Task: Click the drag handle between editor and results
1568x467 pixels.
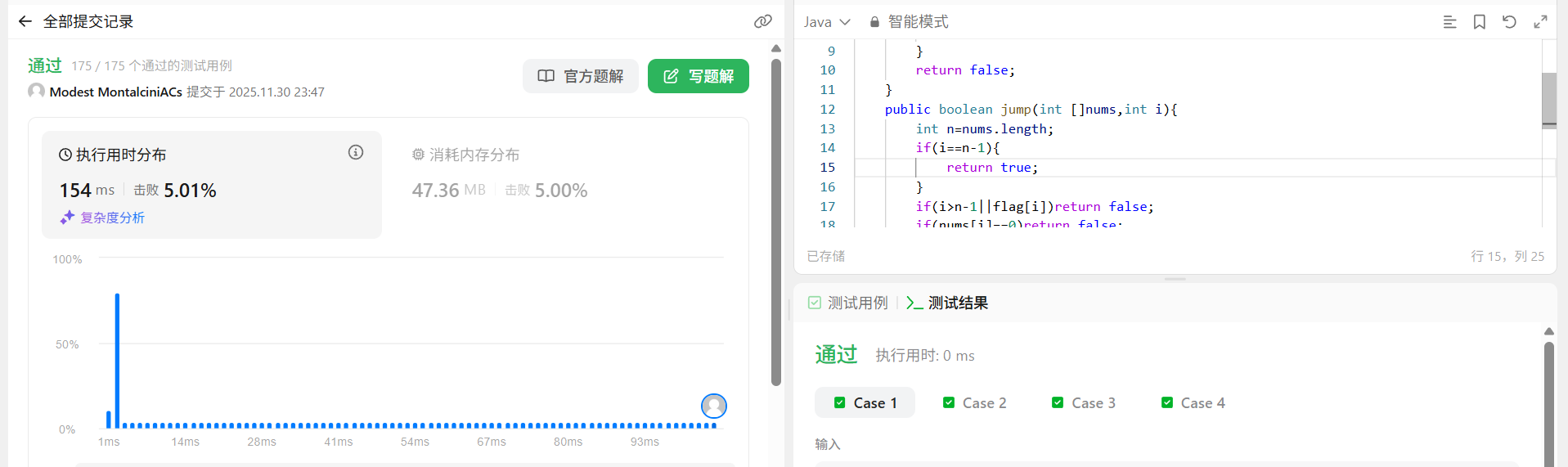Action: coord(1175,279)
